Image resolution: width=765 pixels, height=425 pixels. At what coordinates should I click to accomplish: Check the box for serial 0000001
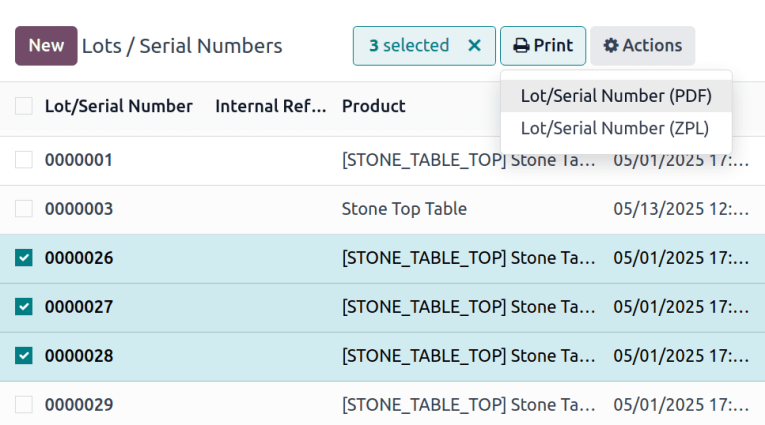24,160
